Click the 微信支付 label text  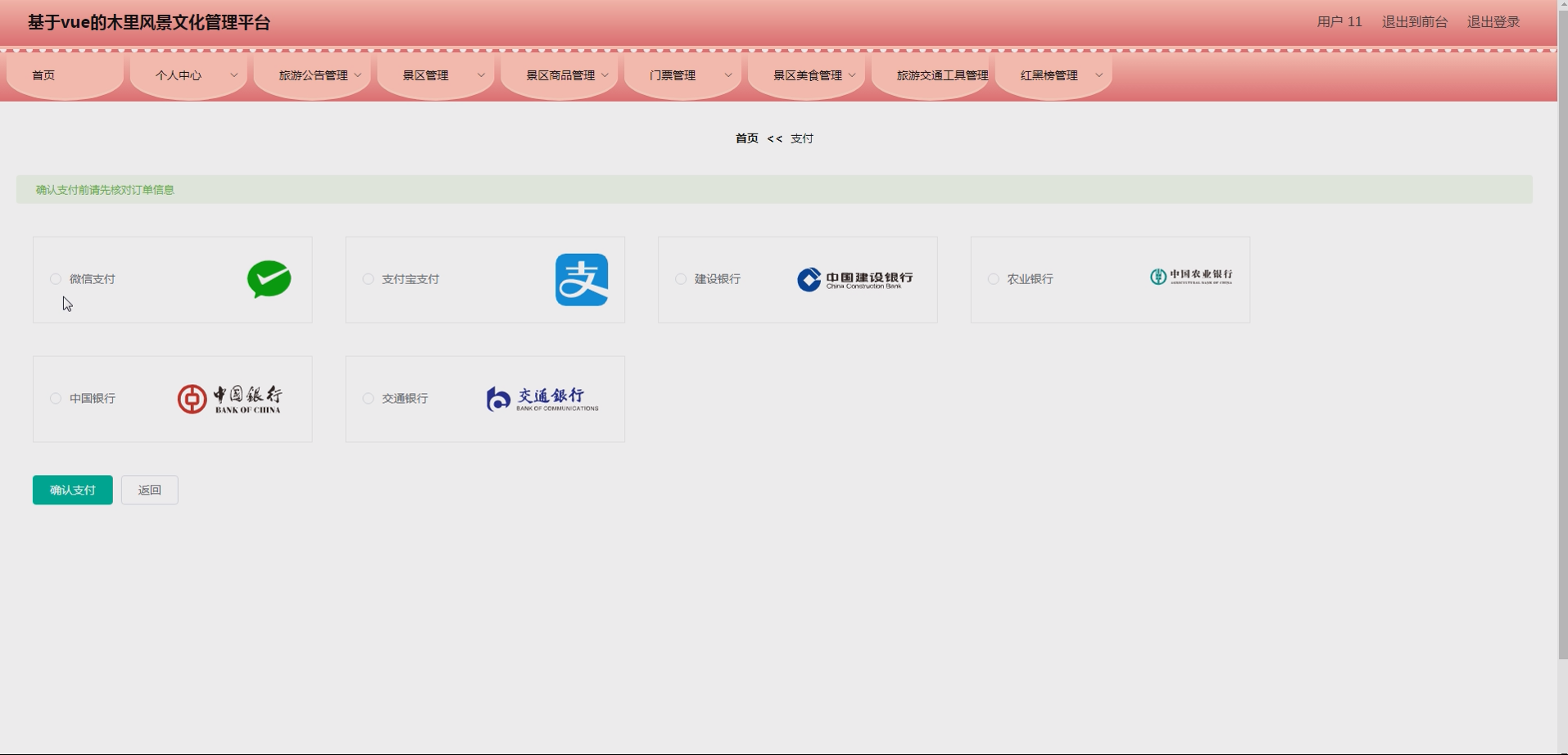pyautogui.click(x=93, y=279)
